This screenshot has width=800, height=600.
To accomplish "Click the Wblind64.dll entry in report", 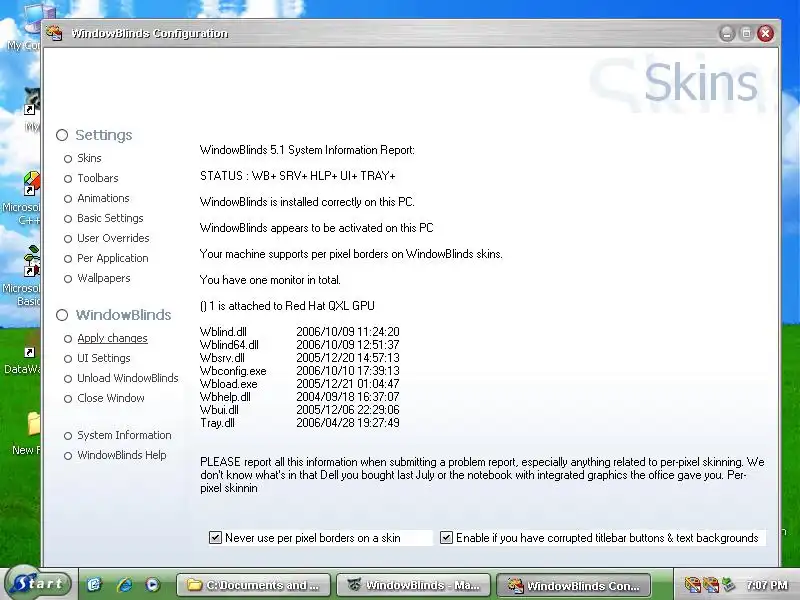I will tap(229, 345).
